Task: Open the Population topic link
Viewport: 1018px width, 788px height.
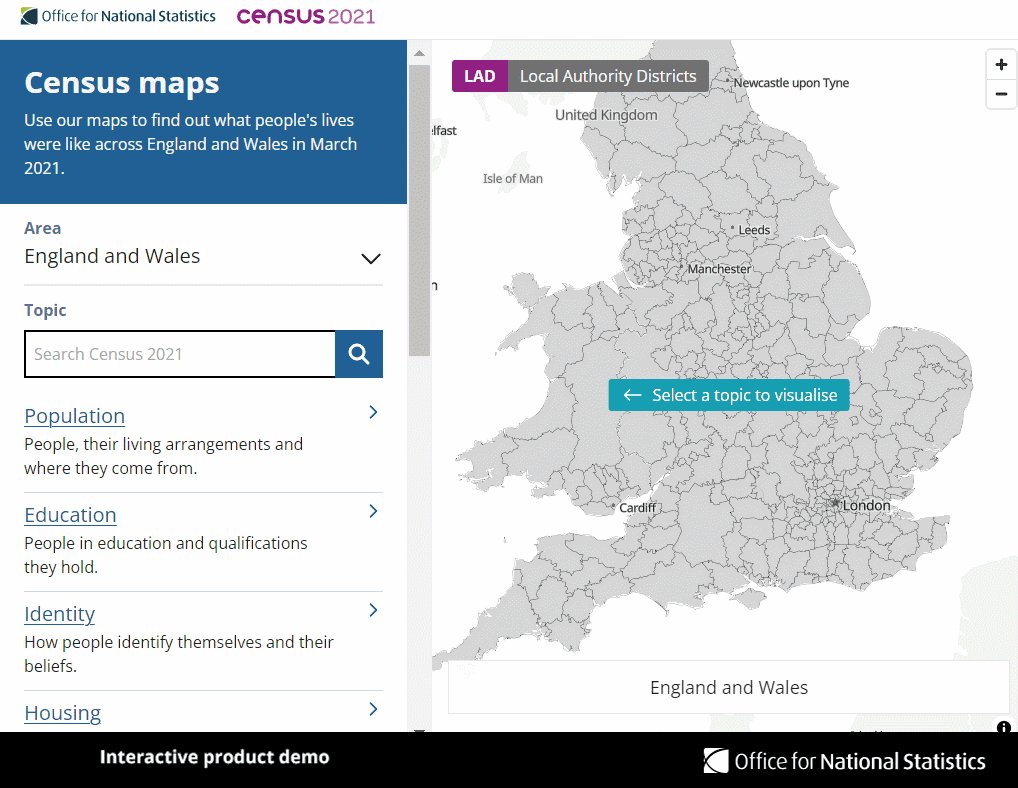Action: pyautogui.click(x=74, y=415)
